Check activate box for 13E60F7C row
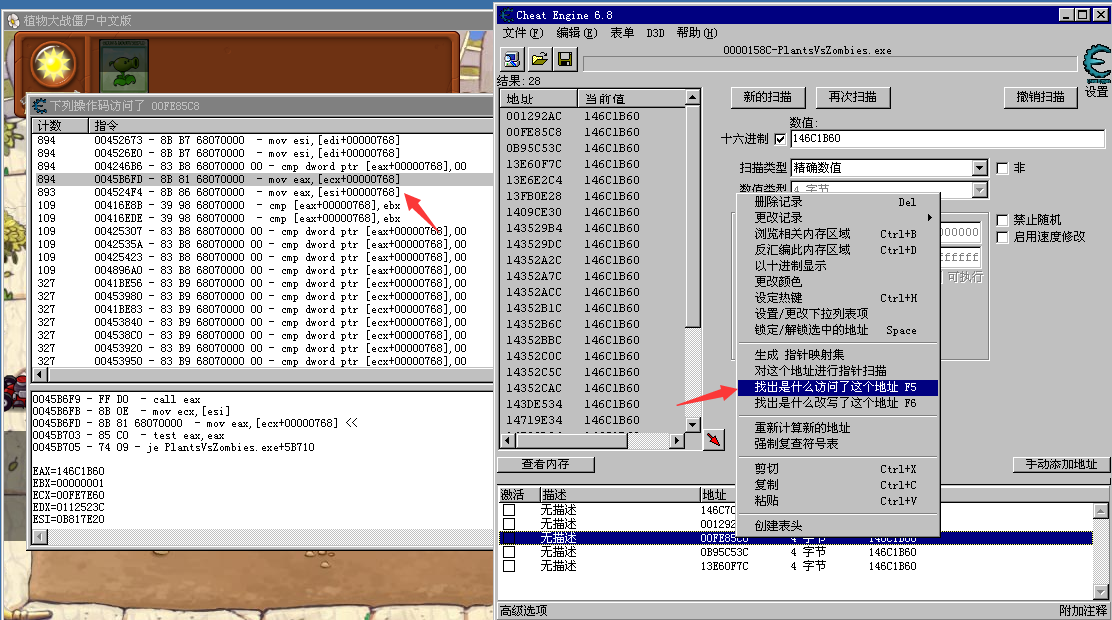 click(508, 566)
